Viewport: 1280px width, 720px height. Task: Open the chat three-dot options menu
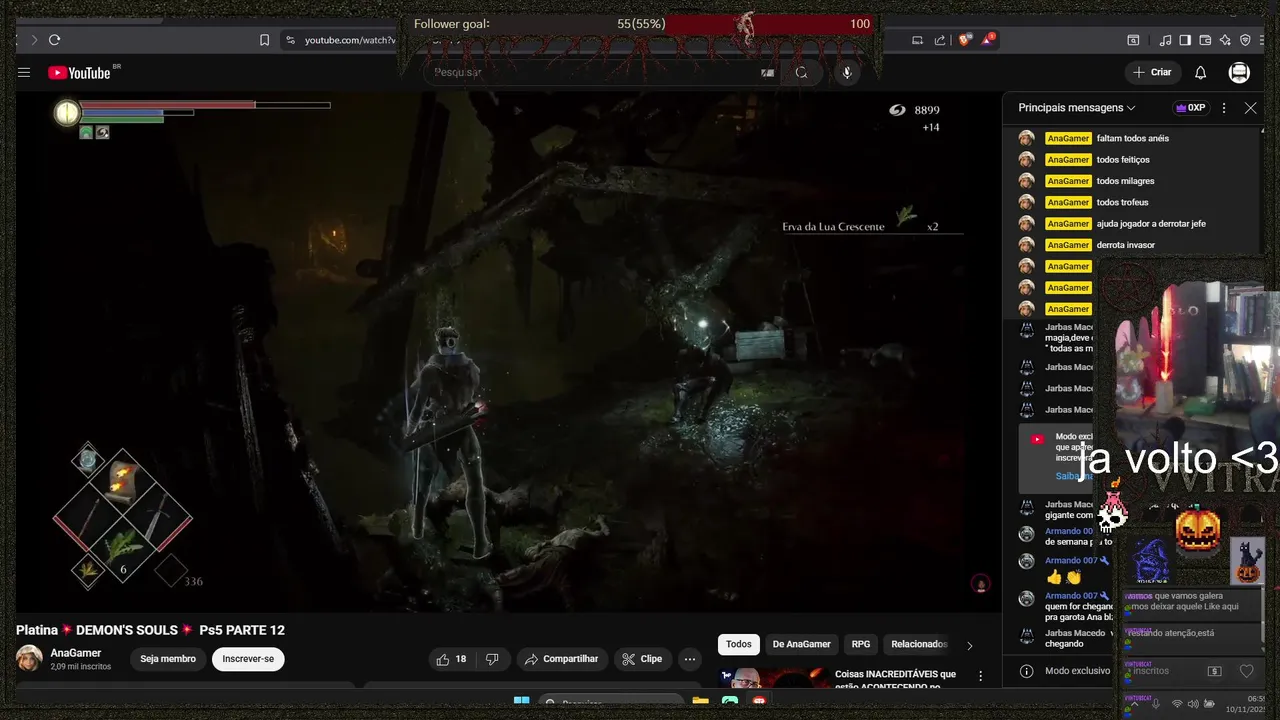click(1224, 108)
